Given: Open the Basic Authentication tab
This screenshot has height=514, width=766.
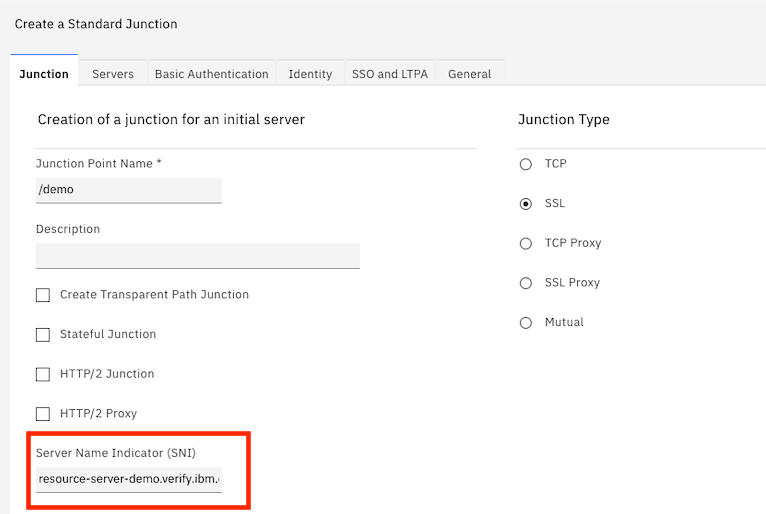Looking at the screenshot, I should tap(211, 74).
